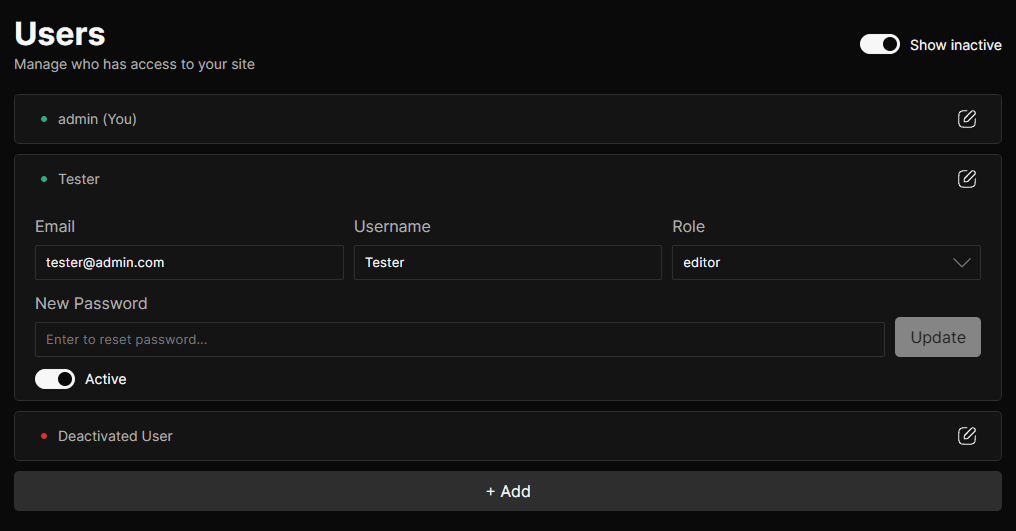This screenshot has height=531, width=1016.
Task: Toggle the Show inactive switch
Action: coord(879,44)
